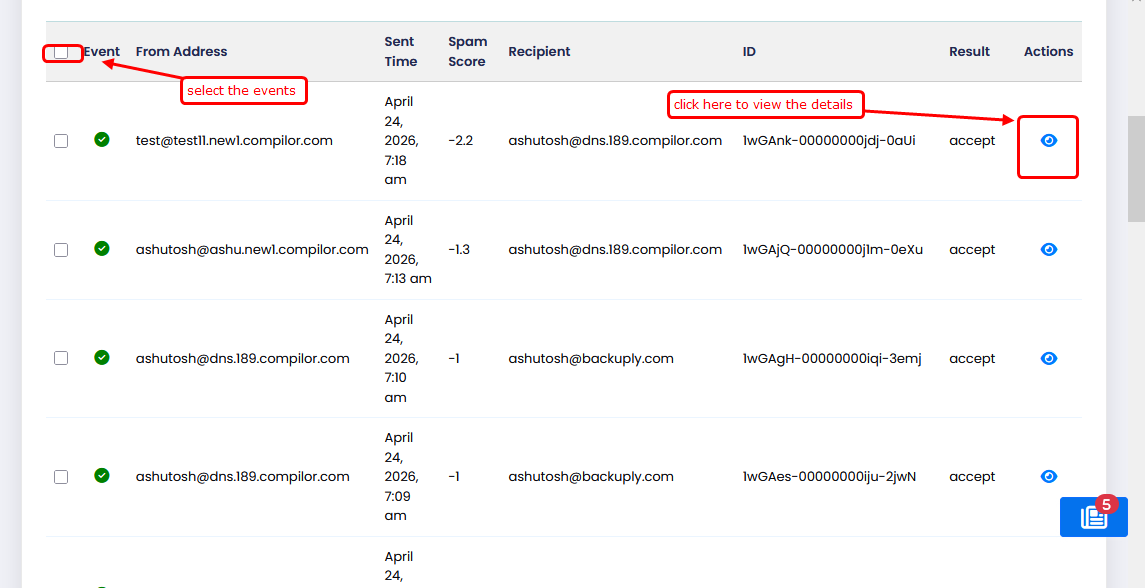Click green status icon for test@test11 row

click(102, 140)
